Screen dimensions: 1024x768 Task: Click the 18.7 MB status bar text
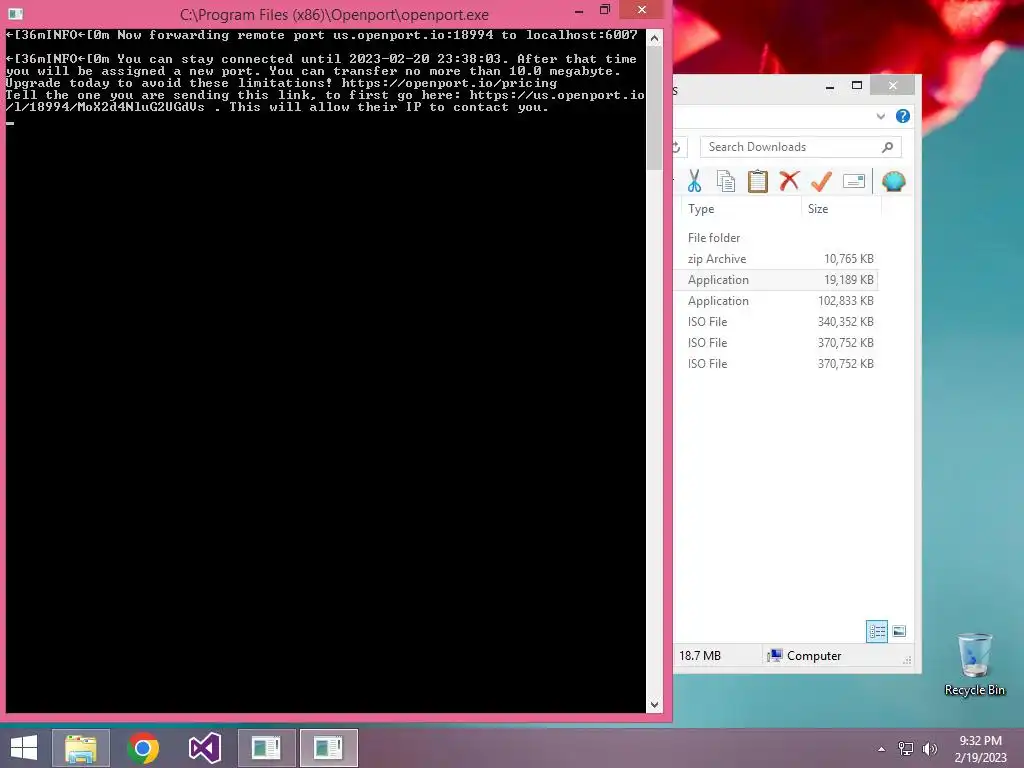point(700,656)
